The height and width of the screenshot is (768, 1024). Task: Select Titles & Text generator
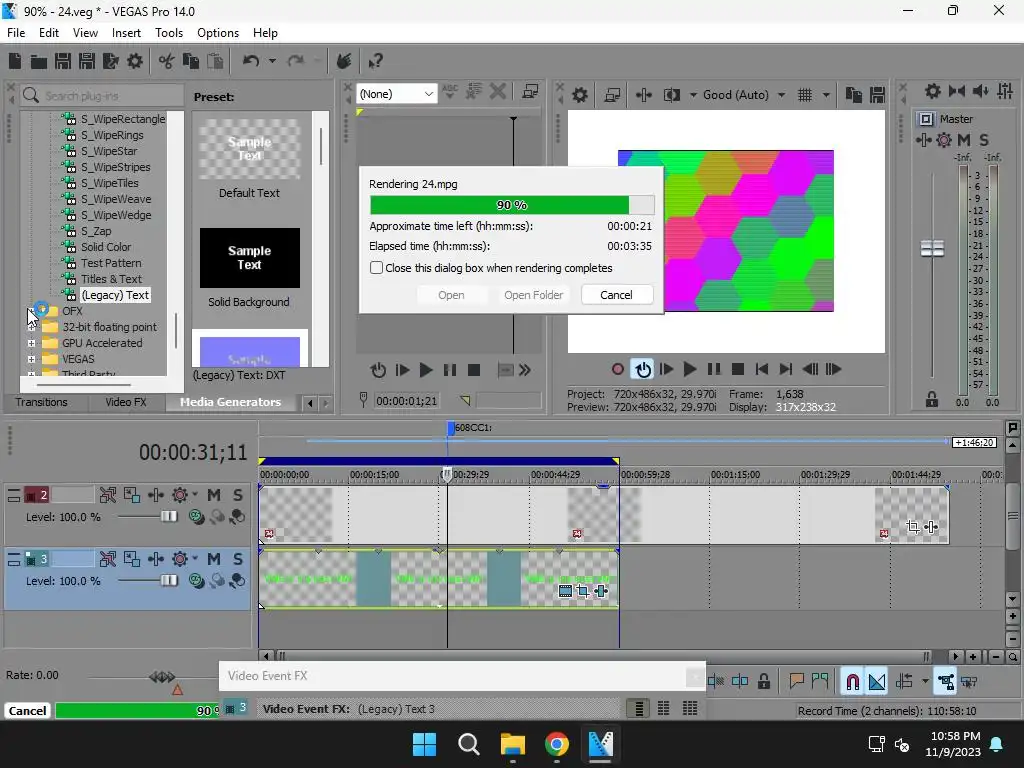click(x=111, y=279)
